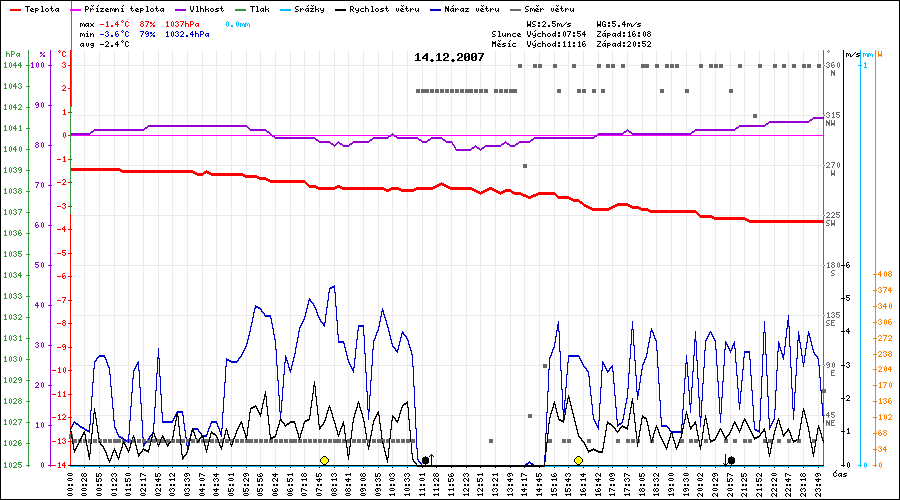Click the max humidity value 87%

click(x=147, y=25)
